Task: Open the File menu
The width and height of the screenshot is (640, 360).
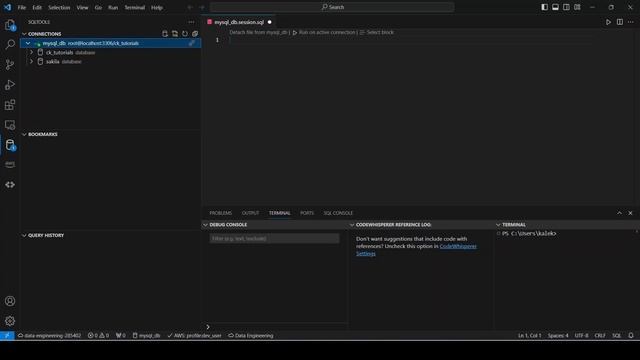Action: [22, 7]
